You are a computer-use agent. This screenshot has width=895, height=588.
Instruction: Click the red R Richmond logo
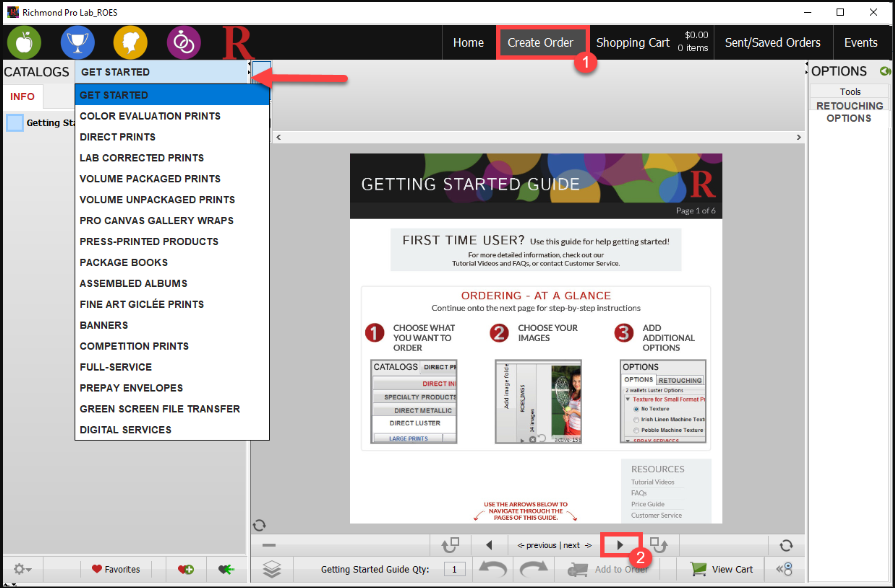[238, 43]
